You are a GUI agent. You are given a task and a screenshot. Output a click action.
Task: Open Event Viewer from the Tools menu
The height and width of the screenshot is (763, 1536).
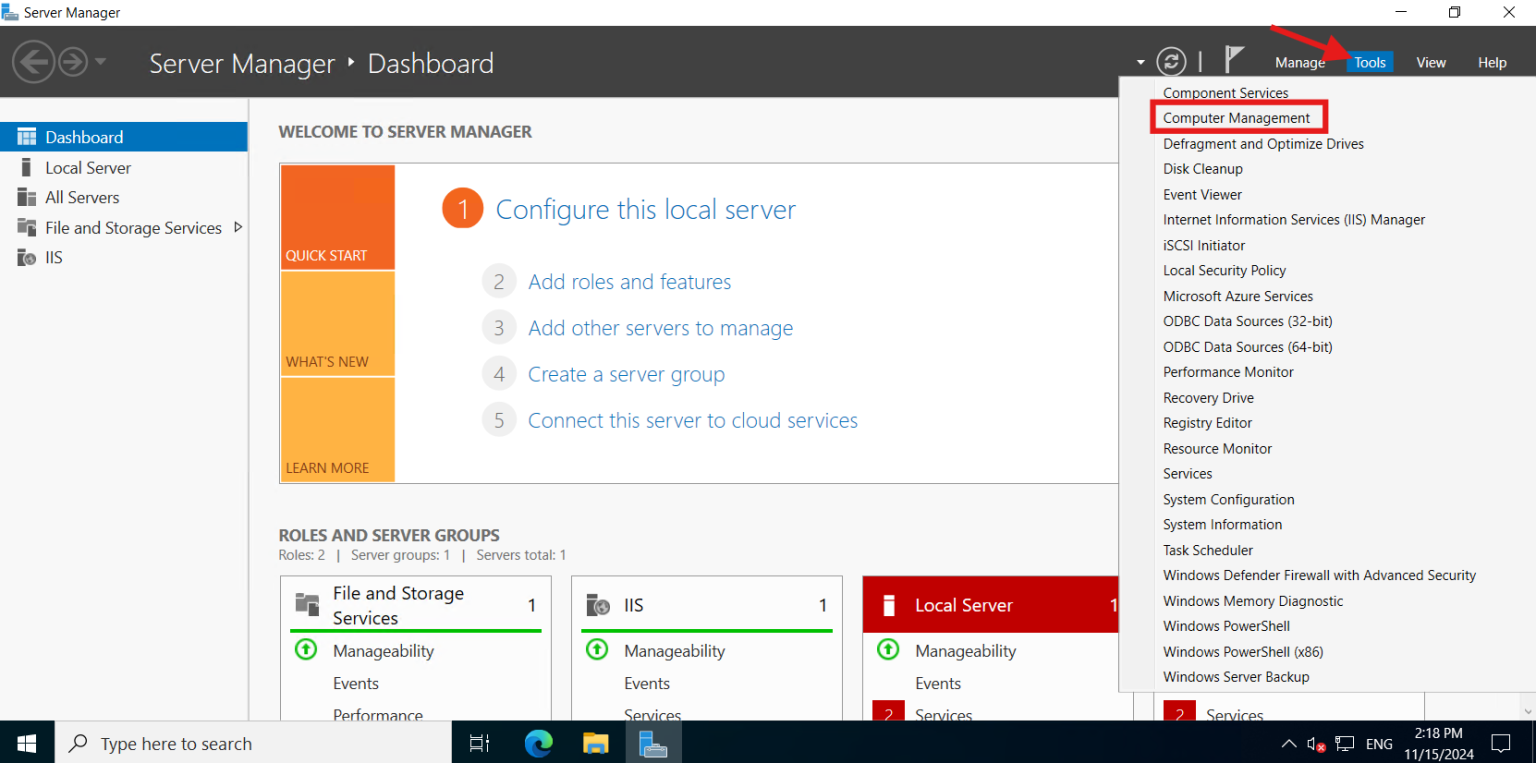tap(1203, 193)
